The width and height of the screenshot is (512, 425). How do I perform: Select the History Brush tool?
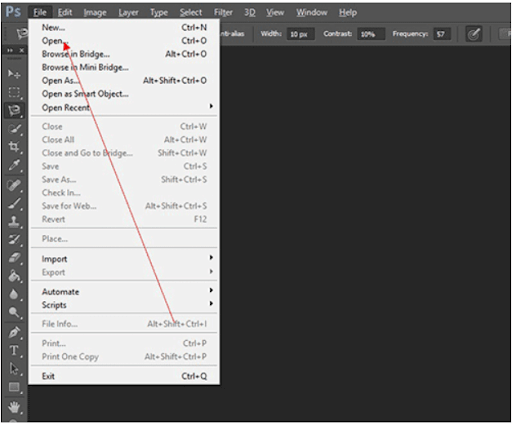click(x=14, y=239)
